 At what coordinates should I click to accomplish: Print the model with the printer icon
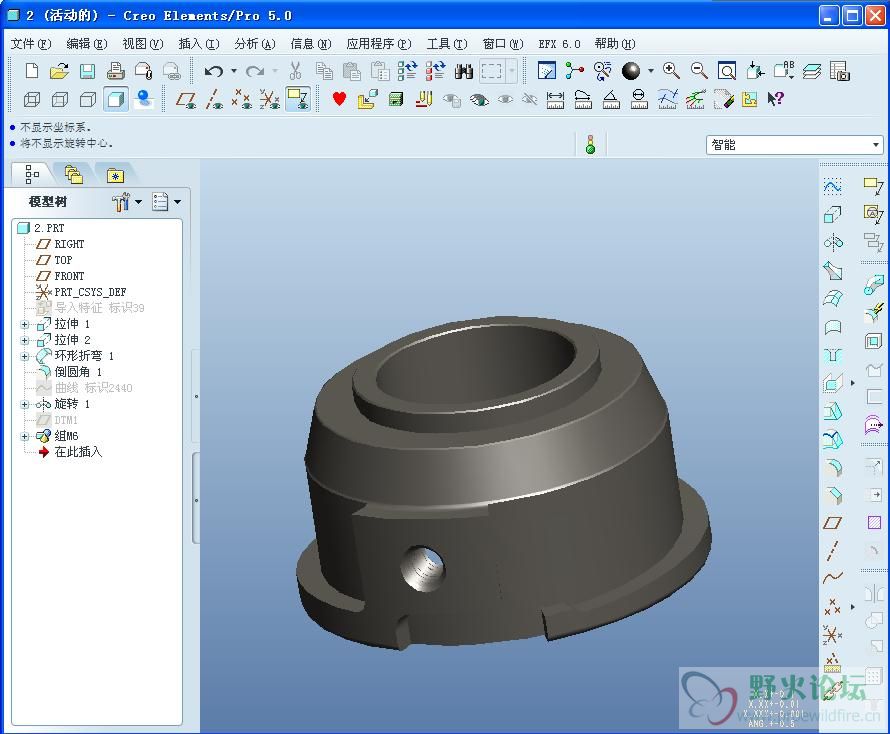[116, 71]
